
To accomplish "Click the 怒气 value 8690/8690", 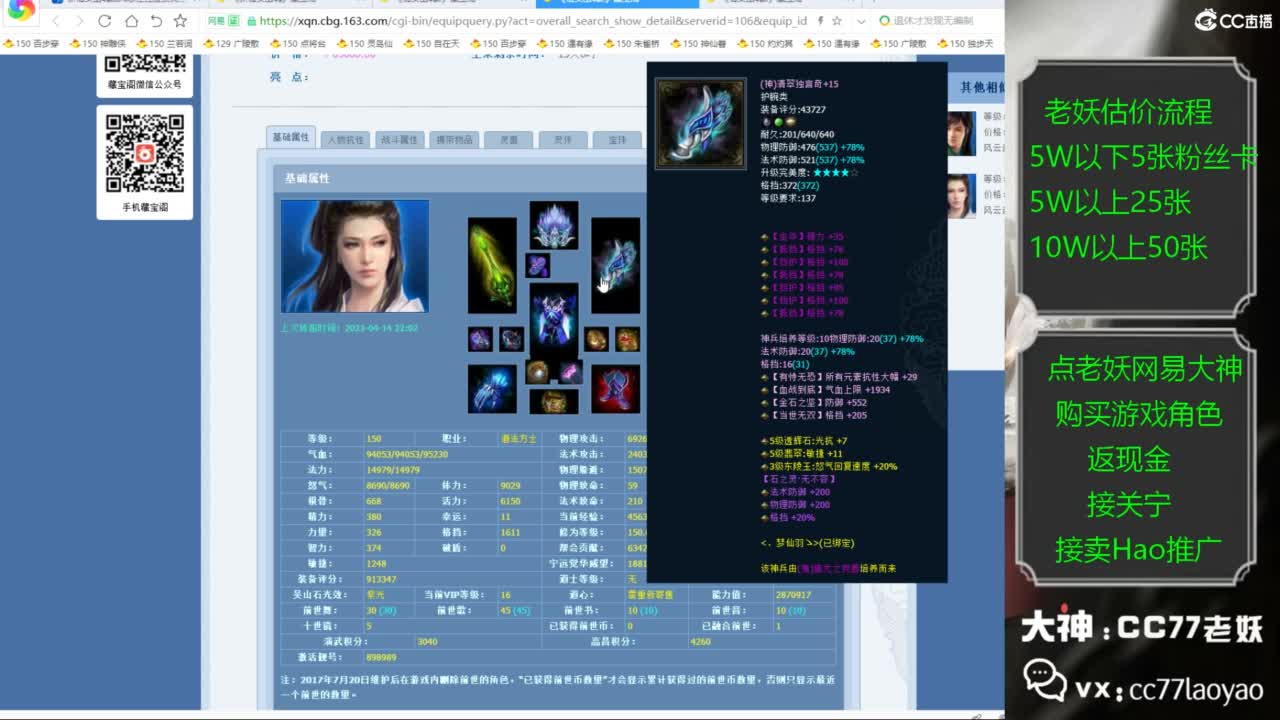I will tap(388, 485).
